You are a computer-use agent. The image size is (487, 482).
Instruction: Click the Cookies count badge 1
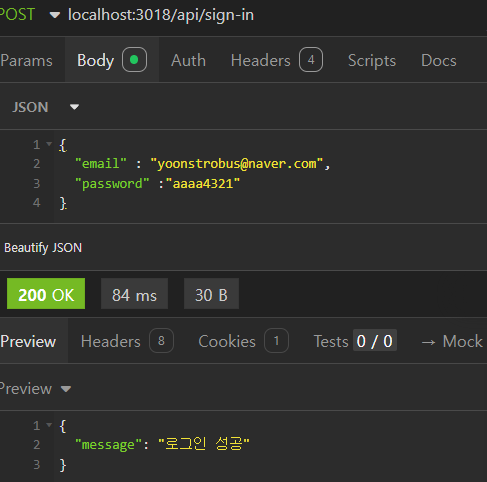[276, 341]
